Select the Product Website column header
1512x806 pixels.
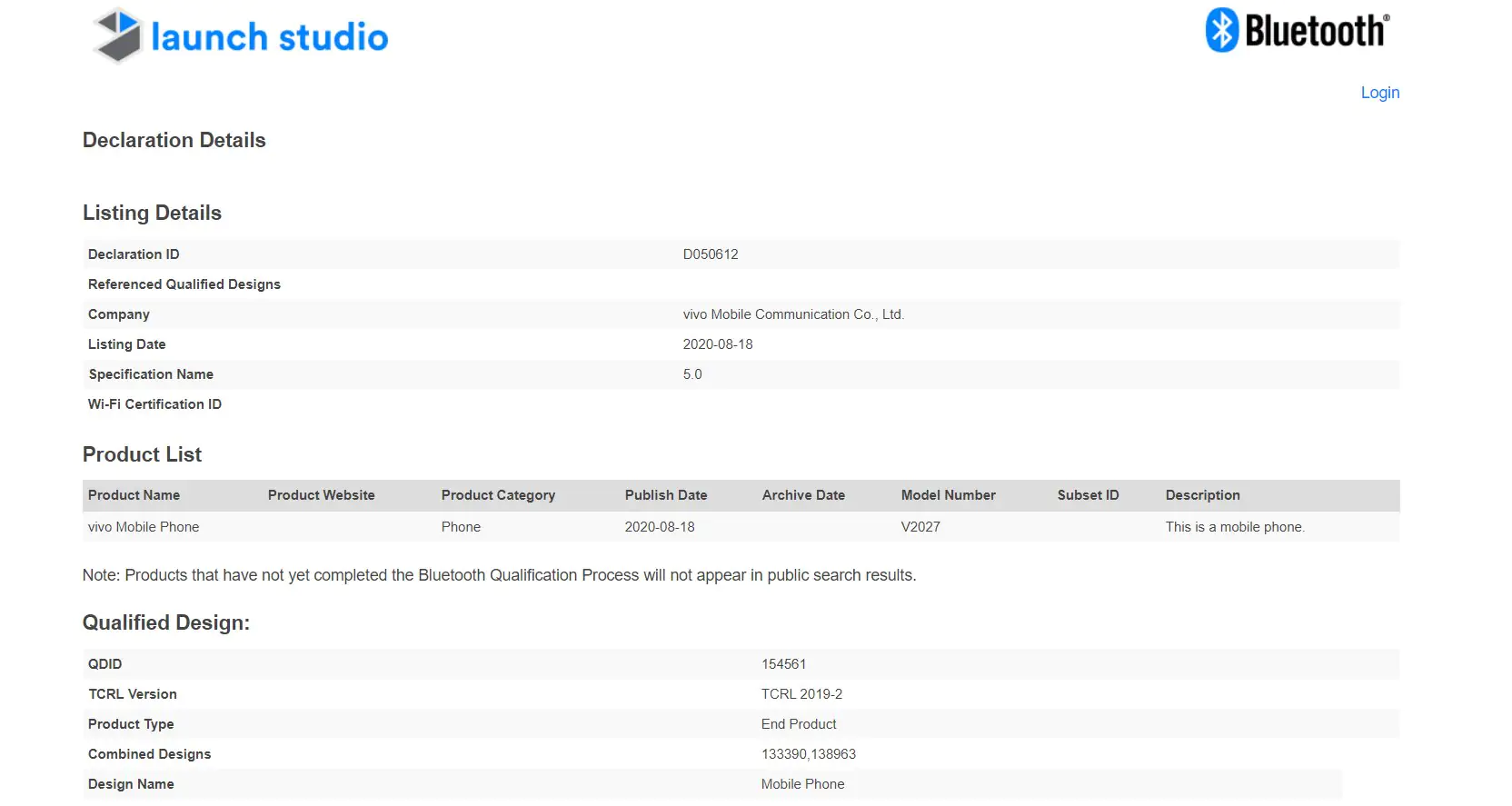point(322,495)
